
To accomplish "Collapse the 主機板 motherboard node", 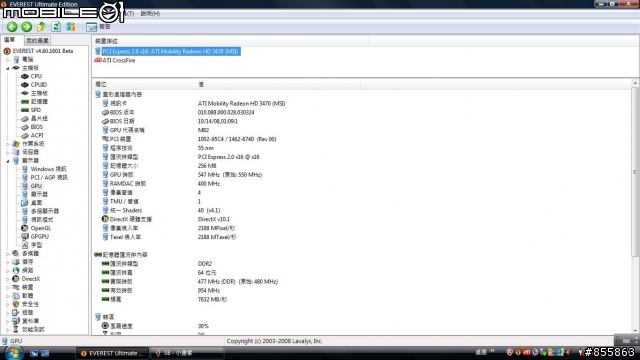I will (x=7, y=68).
